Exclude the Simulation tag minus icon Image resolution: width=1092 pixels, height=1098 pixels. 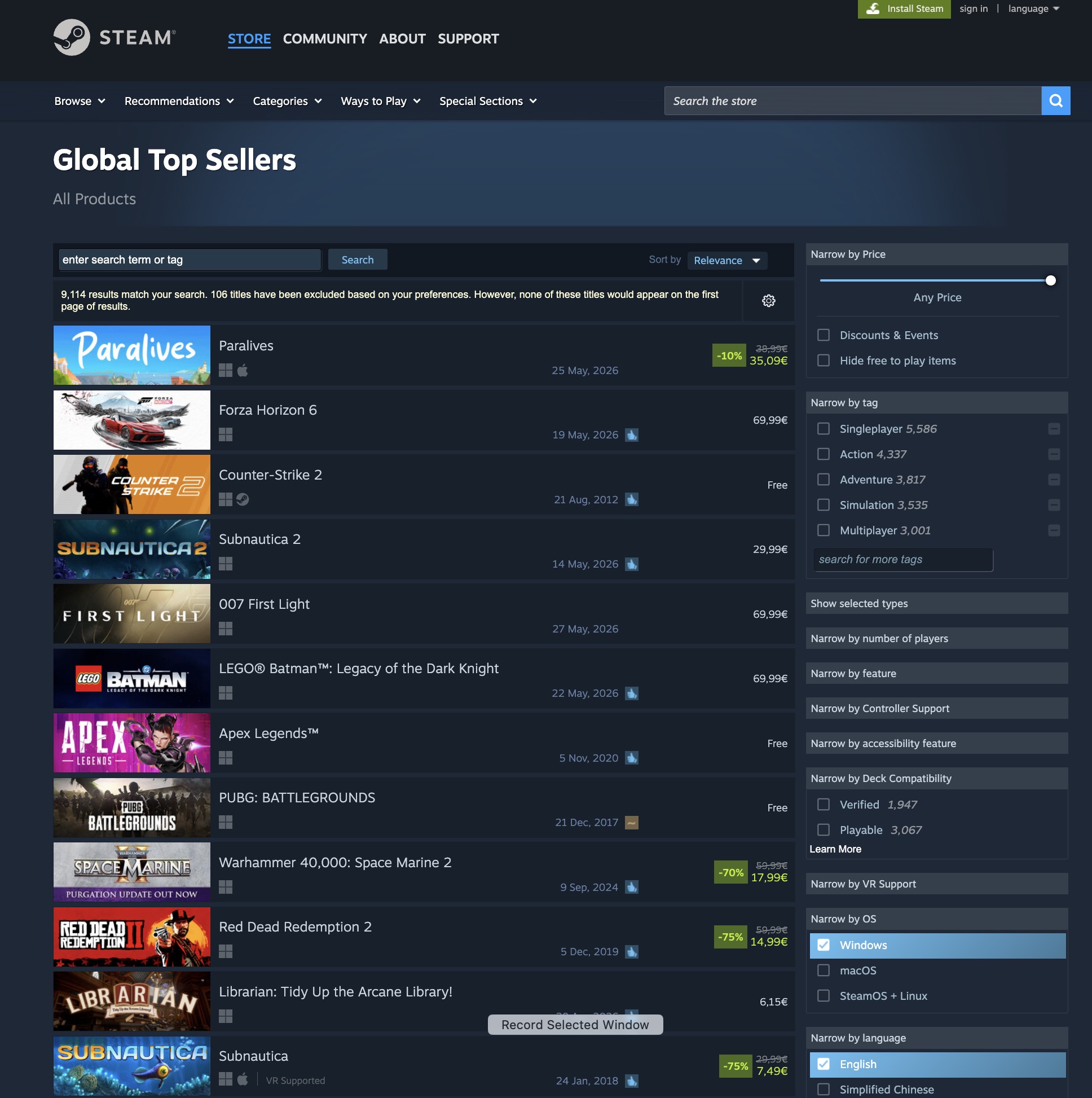tap(1054, 505)
